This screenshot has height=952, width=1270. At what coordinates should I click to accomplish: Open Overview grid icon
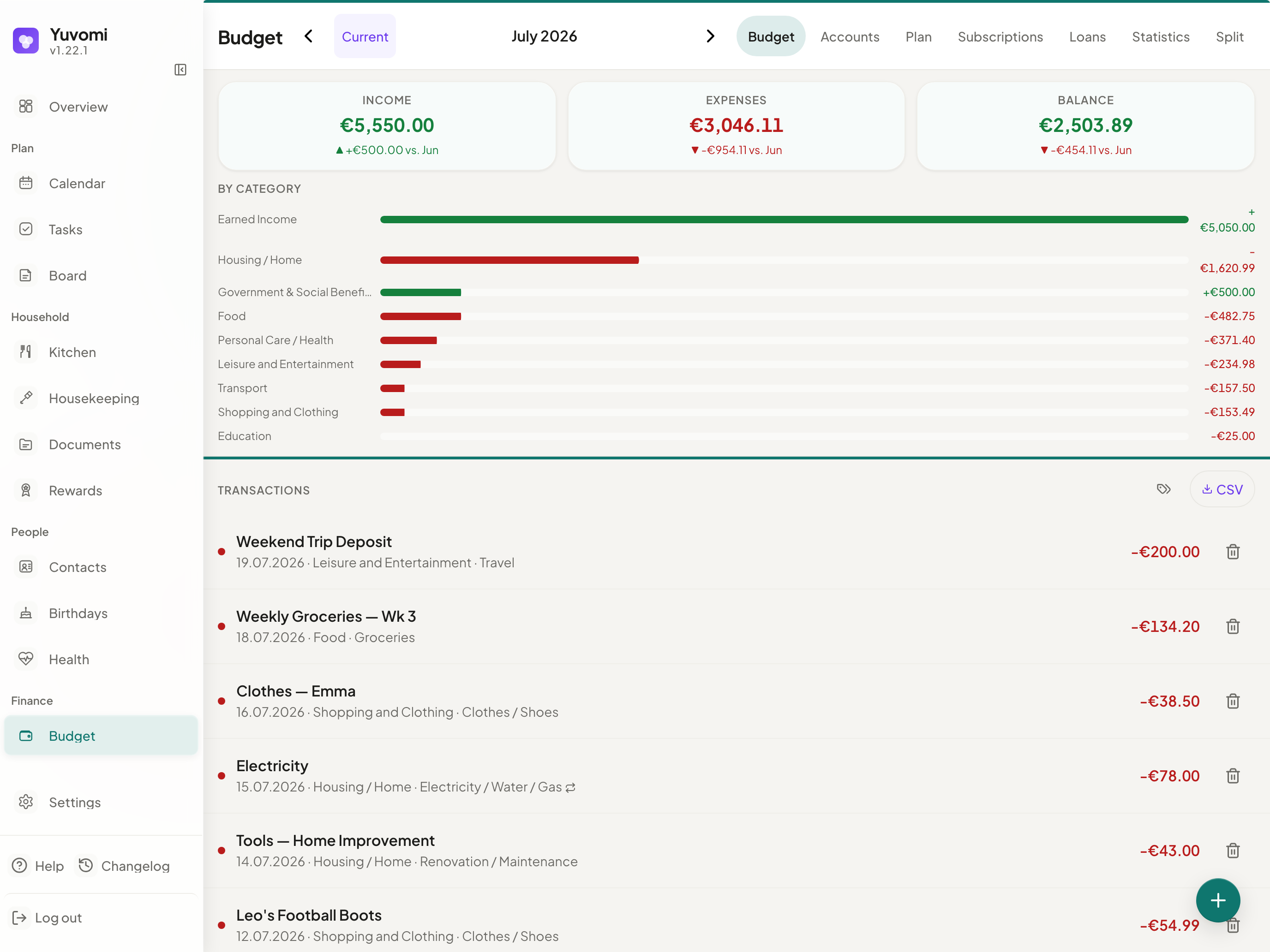[26, 106]
